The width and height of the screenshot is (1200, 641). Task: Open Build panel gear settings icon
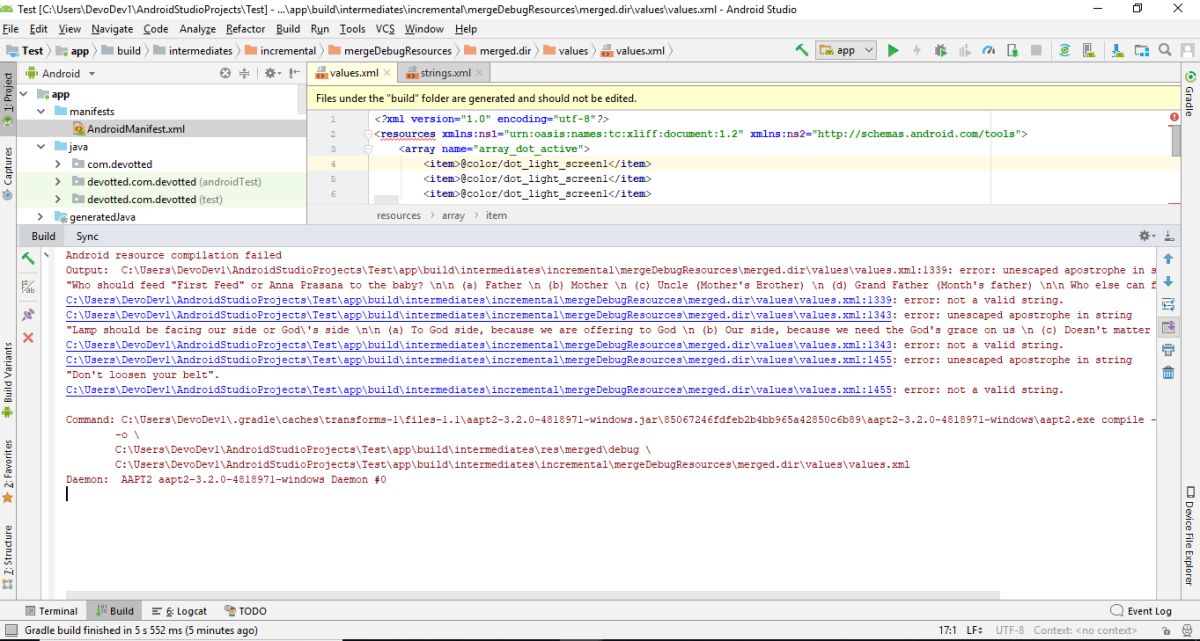point(1146,236)
